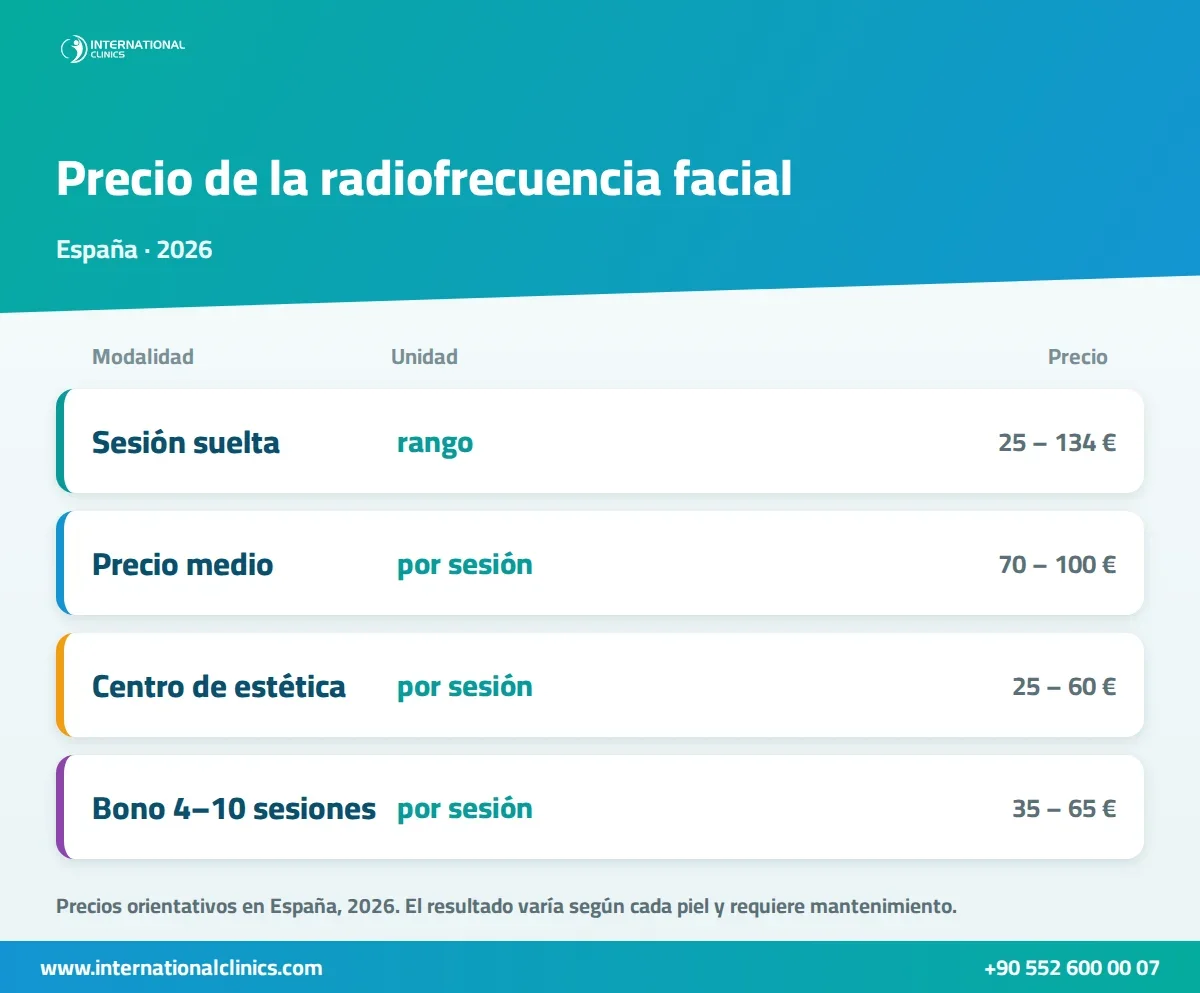This screenshot has height=993, width=1200.
Task: Click the 'Precio' column header
Action: pos(1078,357)
